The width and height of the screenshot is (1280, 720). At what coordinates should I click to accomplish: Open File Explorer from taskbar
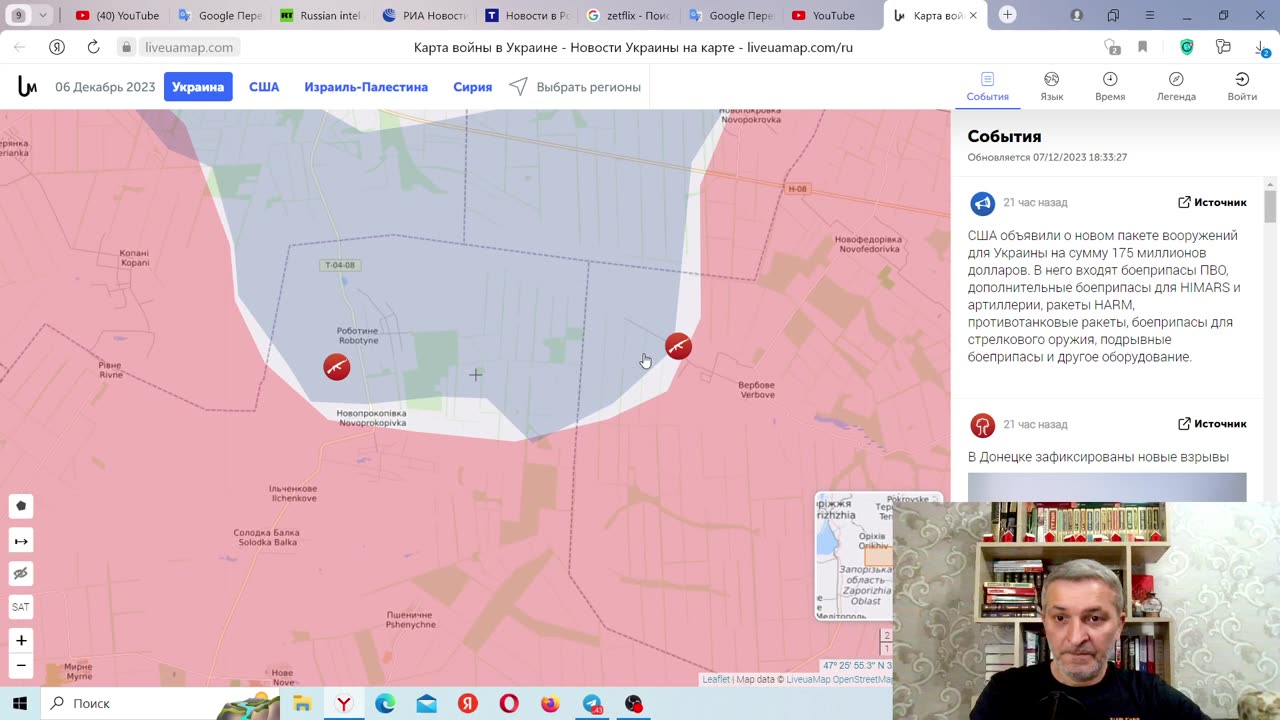coord(301,704)
